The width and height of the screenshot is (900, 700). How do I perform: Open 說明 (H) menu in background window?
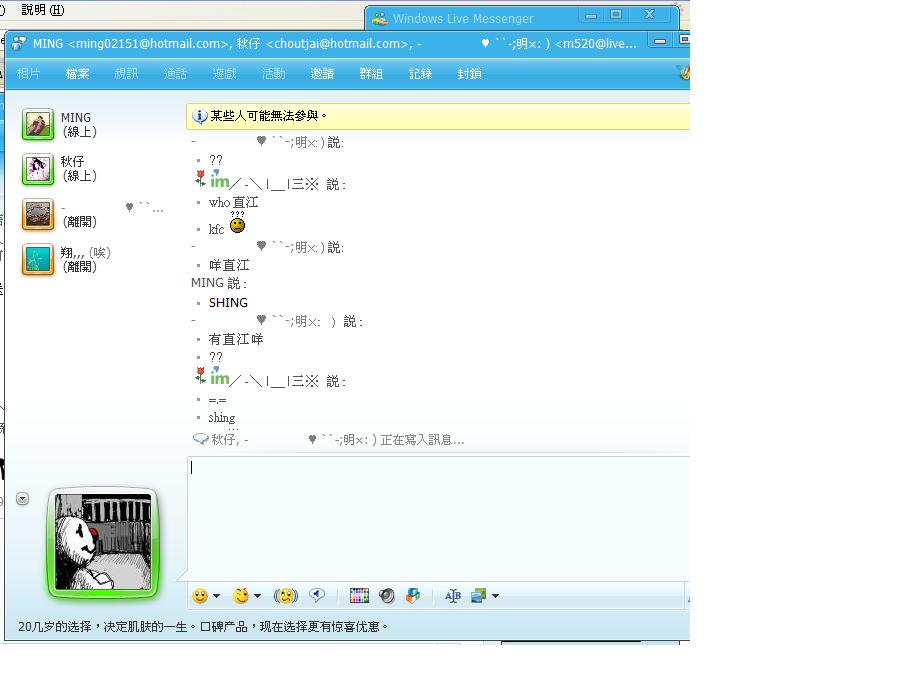pos(43,10)
